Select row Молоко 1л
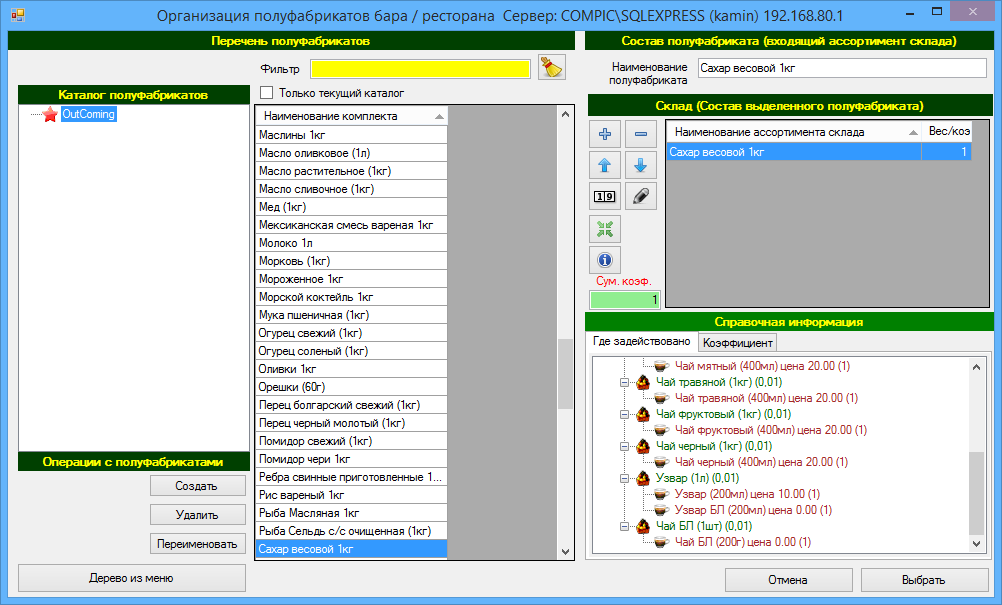 pyautogui.click(x=351, y=243)
